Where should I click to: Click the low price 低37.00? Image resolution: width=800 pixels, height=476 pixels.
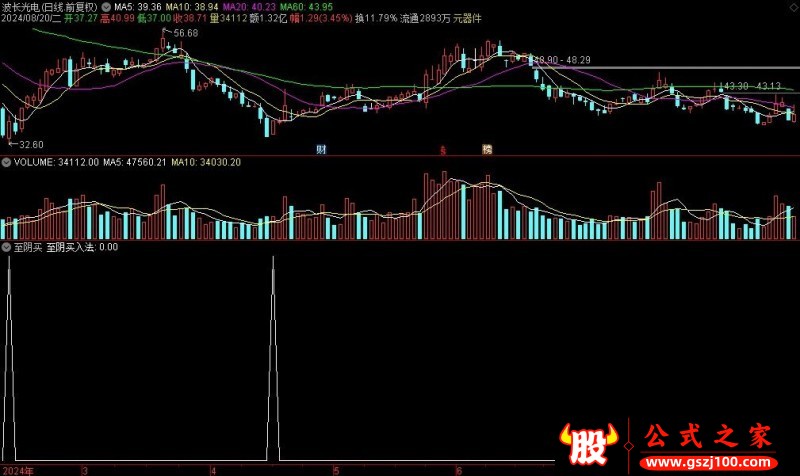click(154, 18)
